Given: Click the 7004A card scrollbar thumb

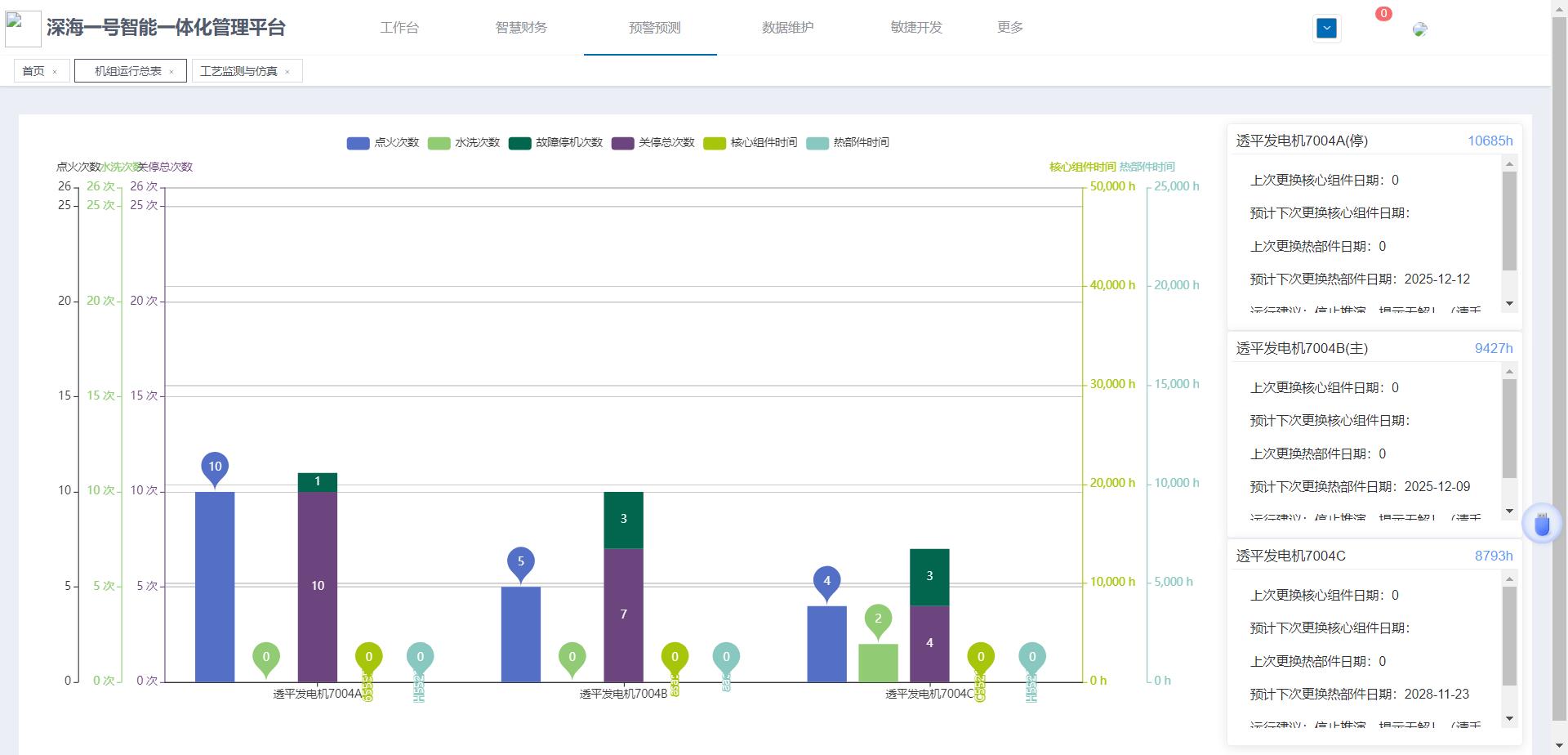Looking at the screenshot, I should coord(1509,221).
